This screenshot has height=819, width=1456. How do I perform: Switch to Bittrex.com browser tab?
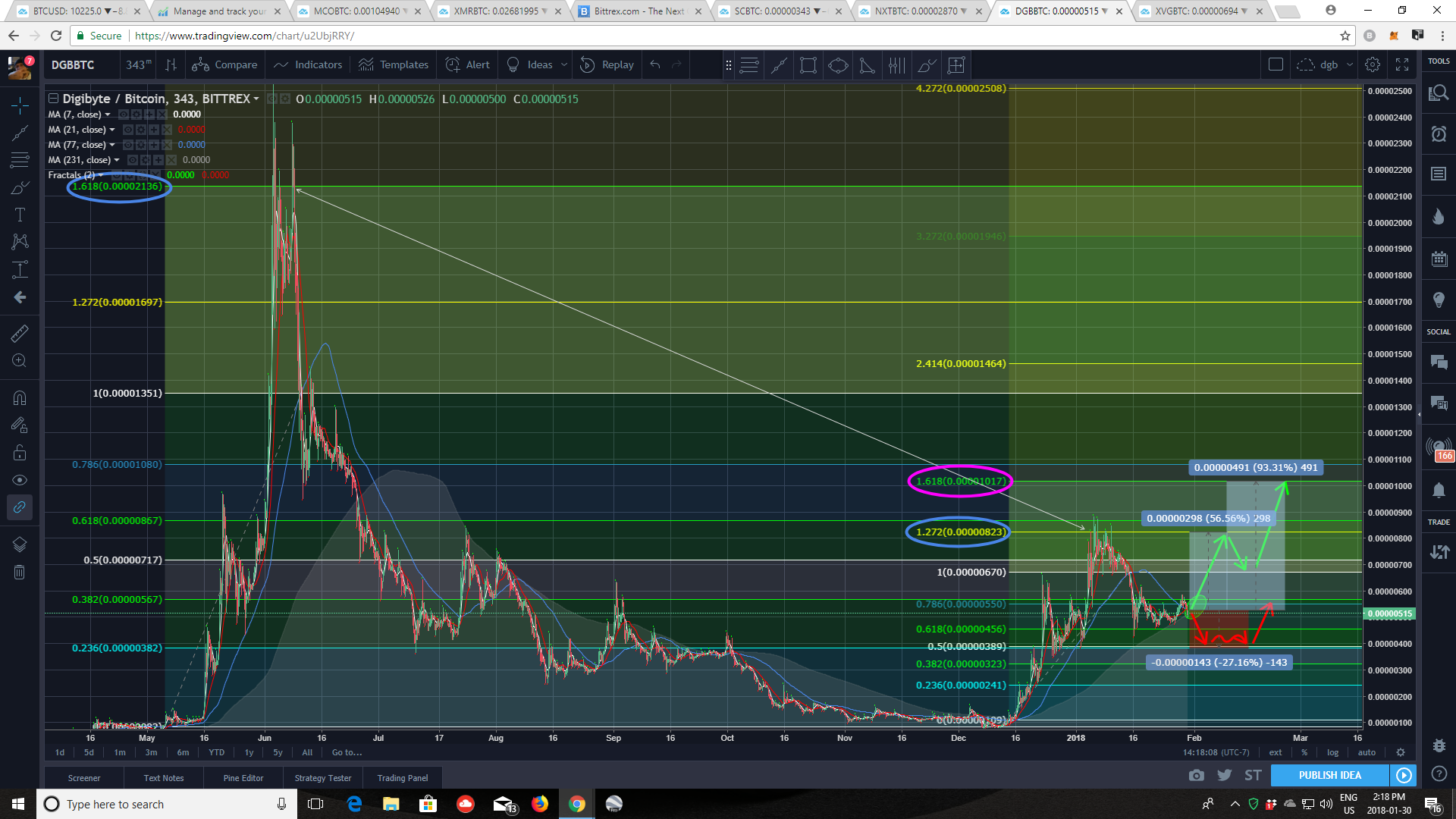(639, 11)
